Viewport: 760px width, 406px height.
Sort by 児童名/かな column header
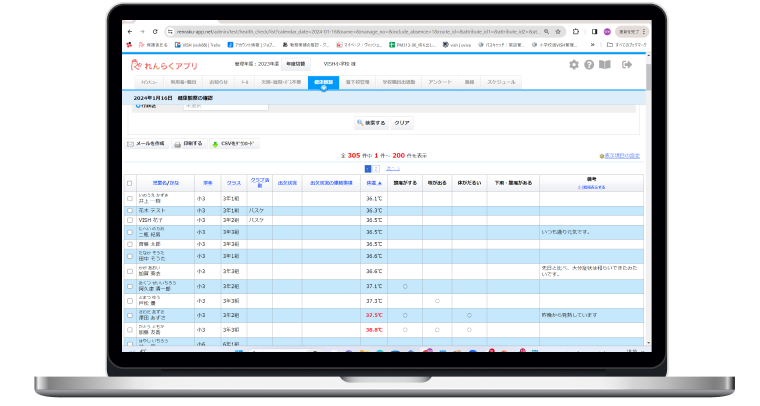coord(166,183)
